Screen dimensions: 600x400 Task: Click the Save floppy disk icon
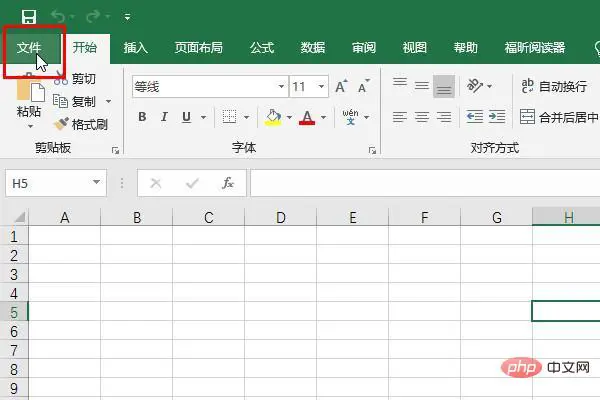[x=29, y=17]
